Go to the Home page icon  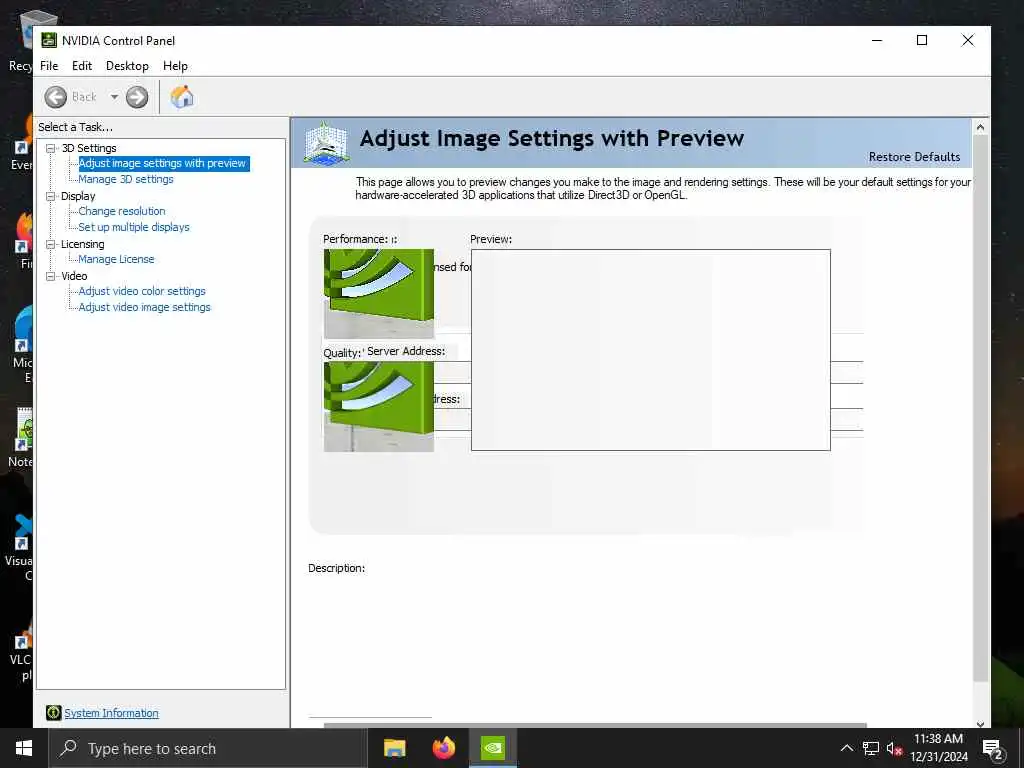click(182, 97)
